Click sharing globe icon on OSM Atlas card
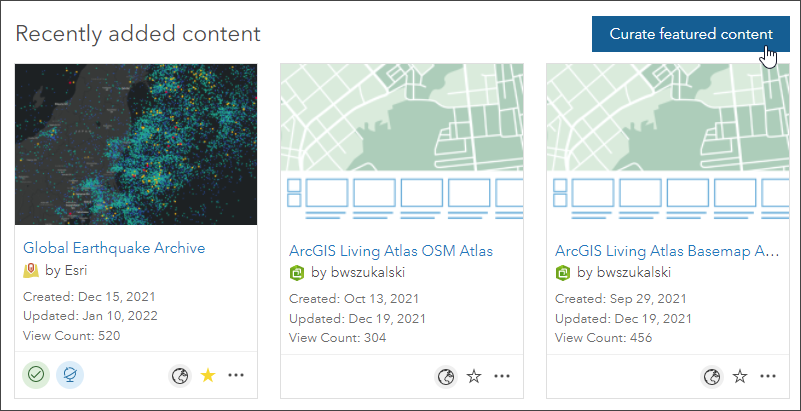The image size is (801, 411). coord(446,377)
